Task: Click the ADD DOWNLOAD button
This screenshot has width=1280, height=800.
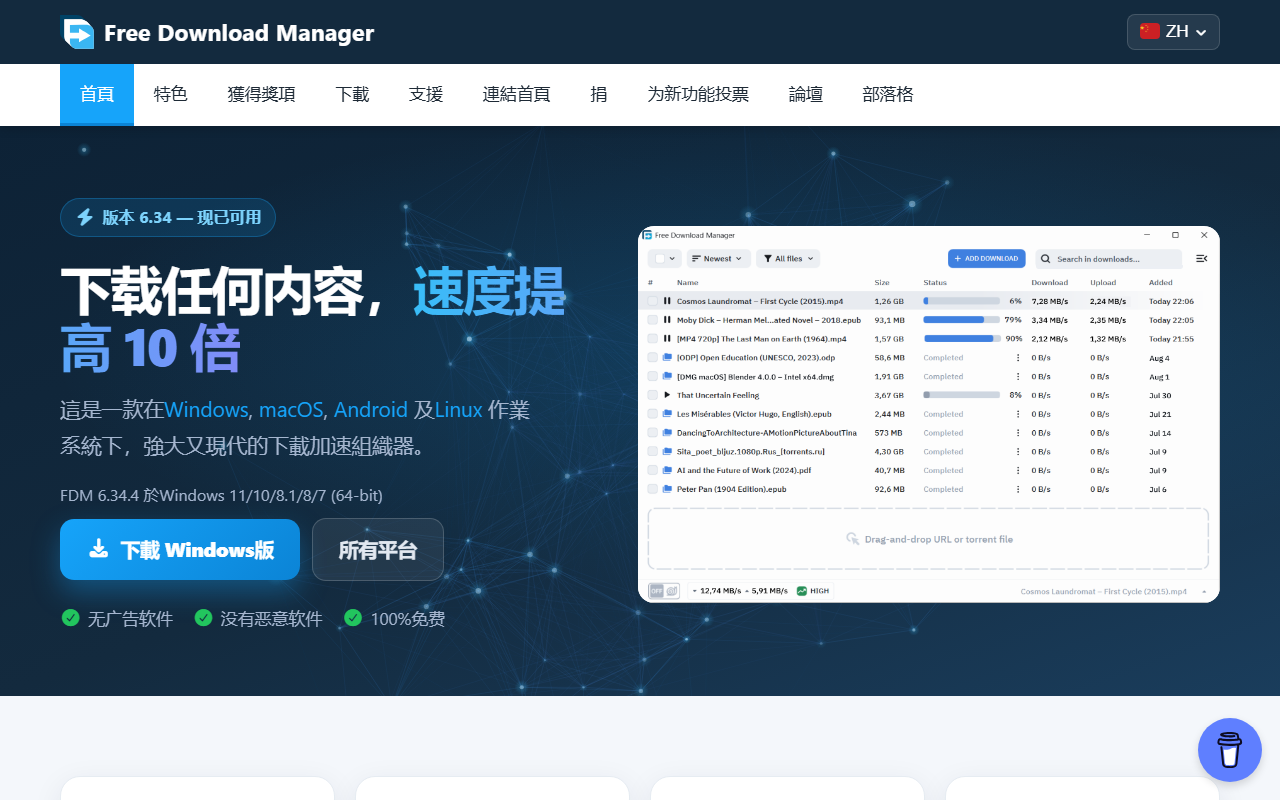Action: [987, 259]
